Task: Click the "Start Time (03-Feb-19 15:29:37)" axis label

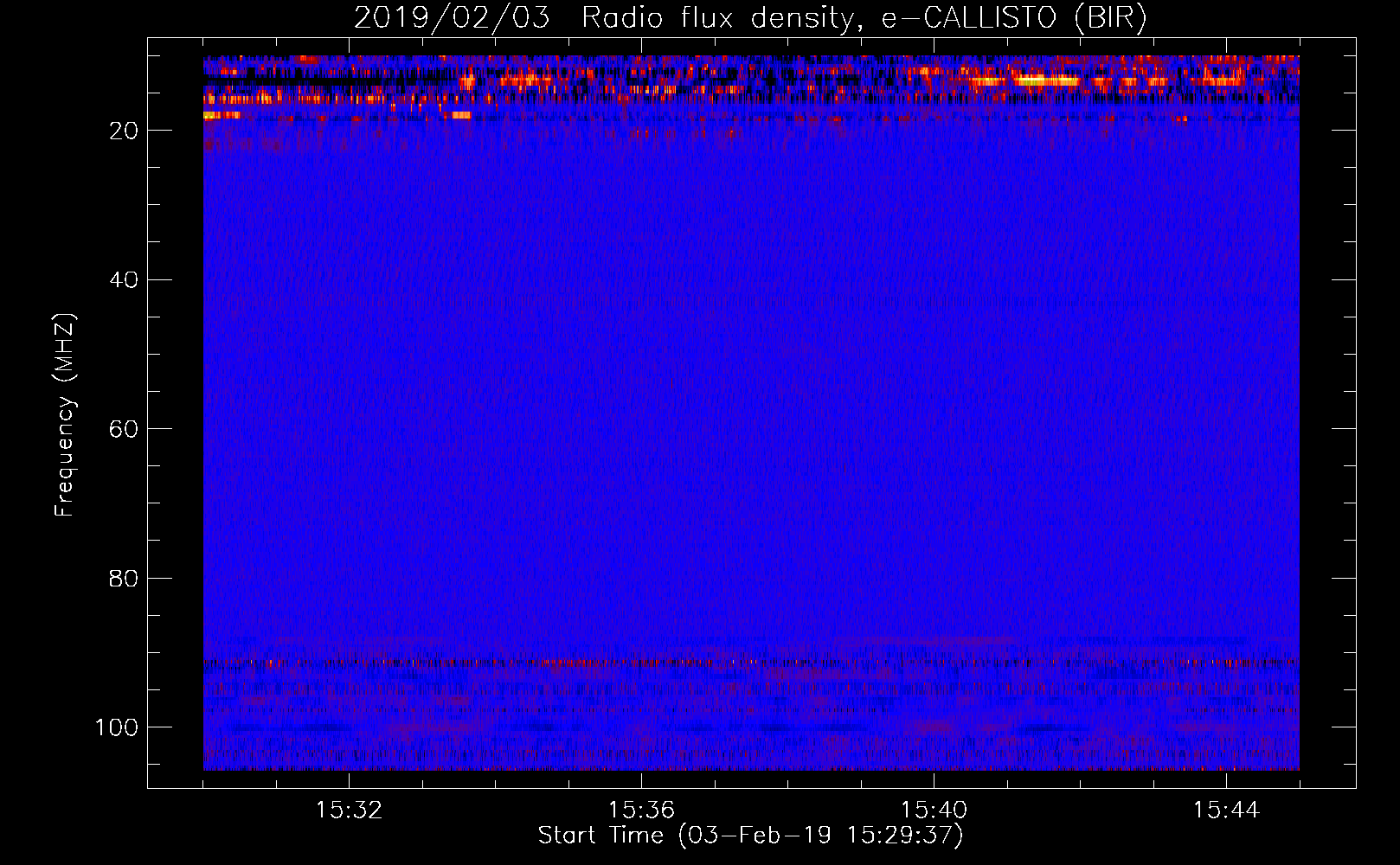Action: 750,835
